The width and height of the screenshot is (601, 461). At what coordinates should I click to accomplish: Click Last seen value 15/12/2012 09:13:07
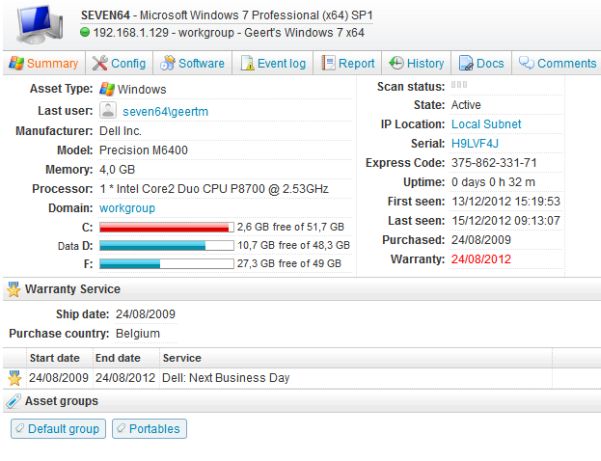coord(506,221)
